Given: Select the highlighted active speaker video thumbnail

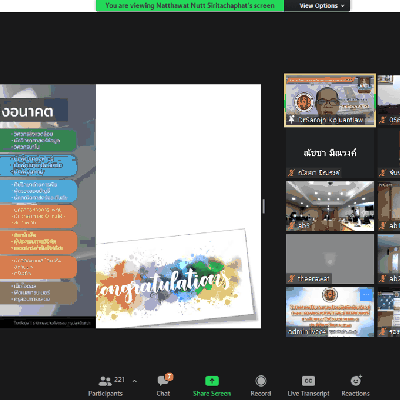Looking at the screenshot, I should click(330, 100).
